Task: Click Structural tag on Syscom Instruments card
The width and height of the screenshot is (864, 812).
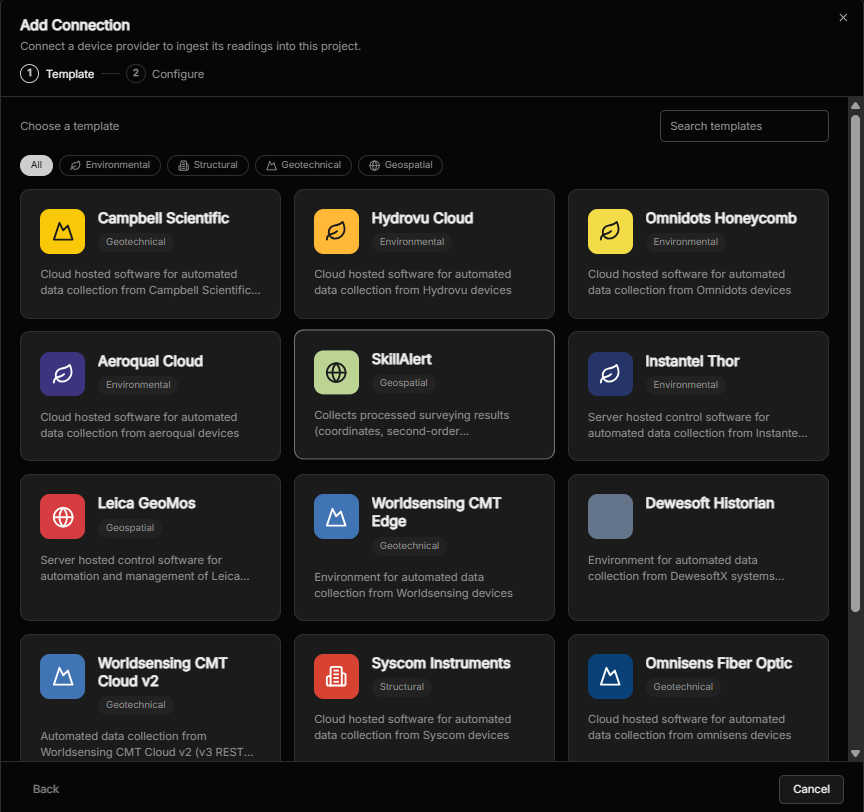Action: [x=402, y=686]
